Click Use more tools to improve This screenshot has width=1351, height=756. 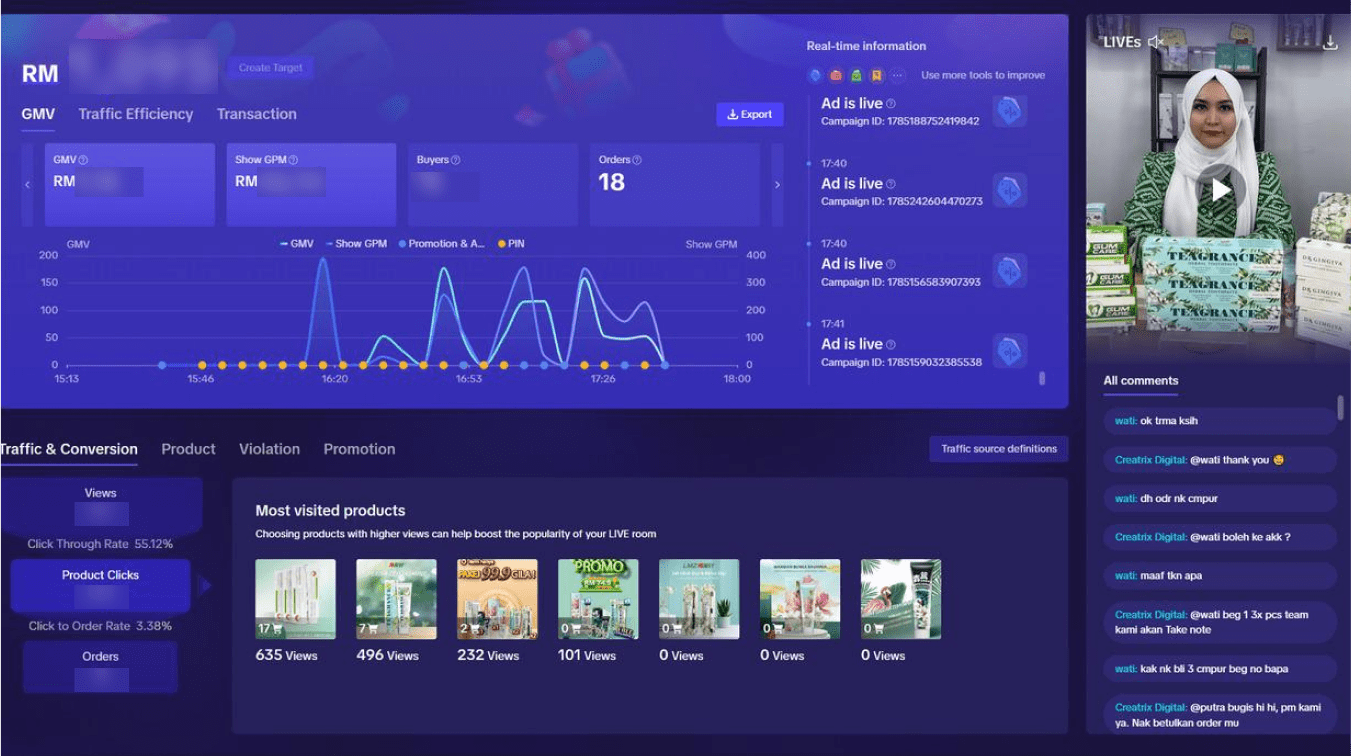983,75
